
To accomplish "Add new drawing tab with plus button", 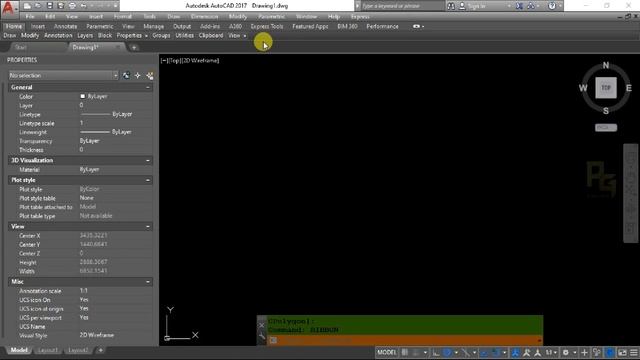I will [x=133, y=48].
